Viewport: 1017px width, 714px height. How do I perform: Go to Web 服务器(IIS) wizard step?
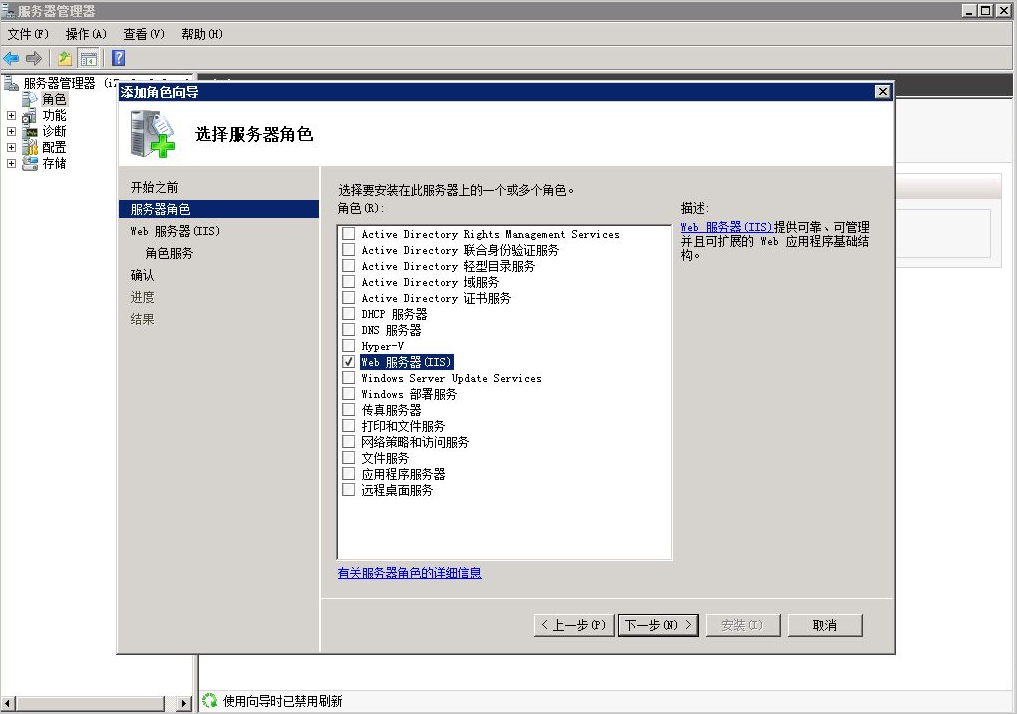click(x=175, y=231)
